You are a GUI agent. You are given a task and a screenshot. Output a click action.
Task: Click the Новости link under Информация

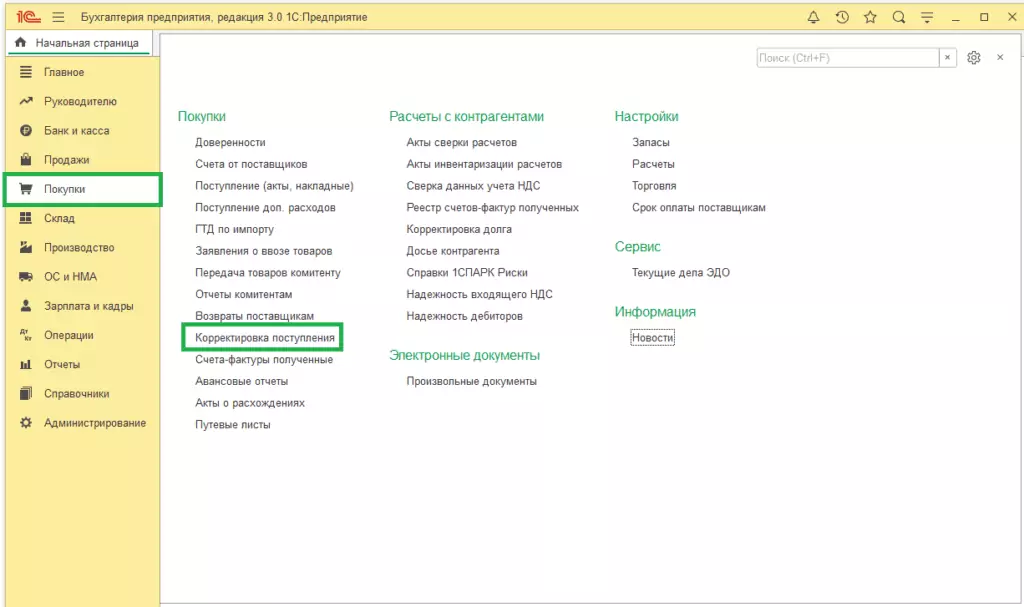click(653, 338)
